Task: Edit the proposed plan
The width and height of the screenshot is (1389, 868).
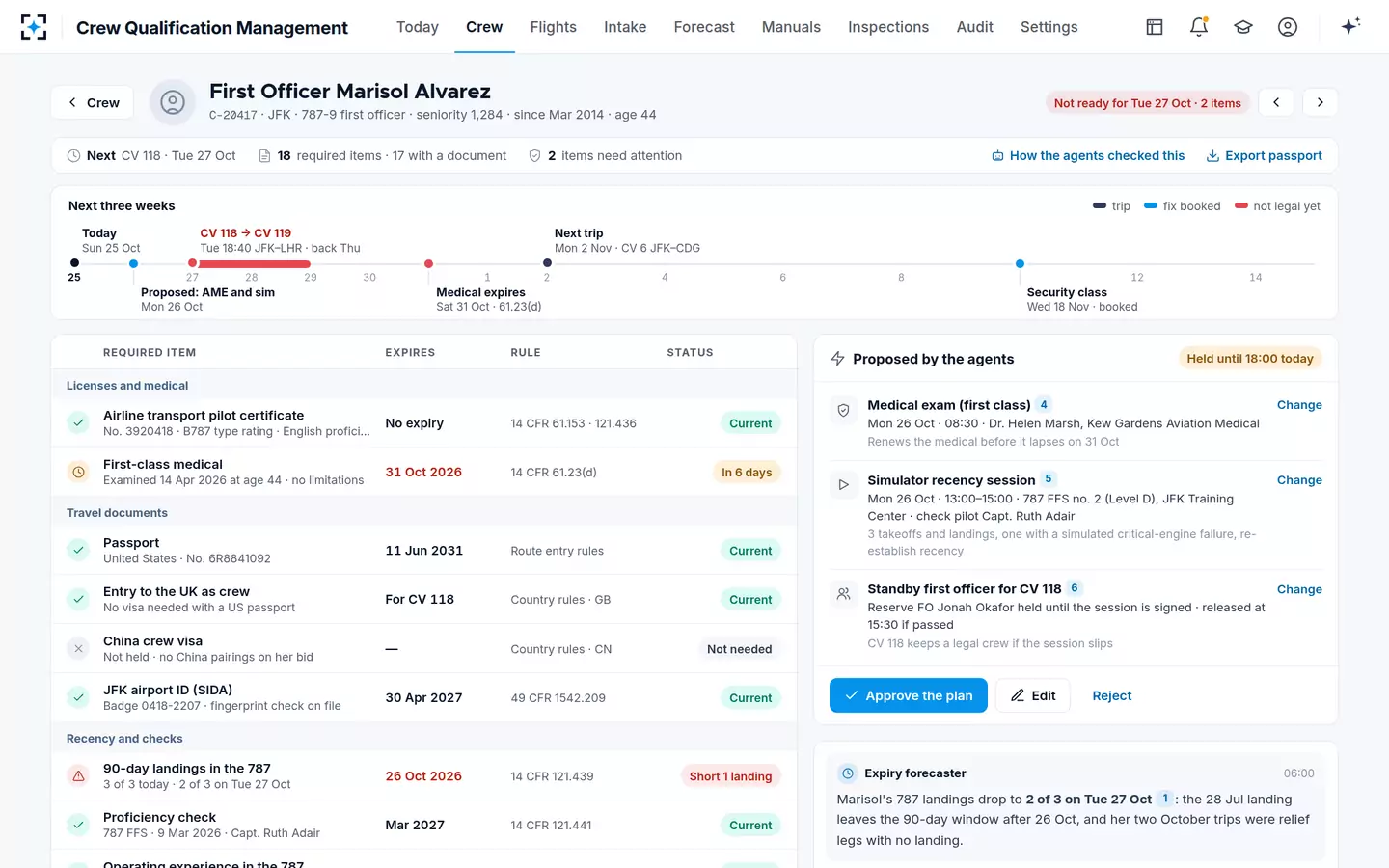Action: click(x=1033, y=695)
